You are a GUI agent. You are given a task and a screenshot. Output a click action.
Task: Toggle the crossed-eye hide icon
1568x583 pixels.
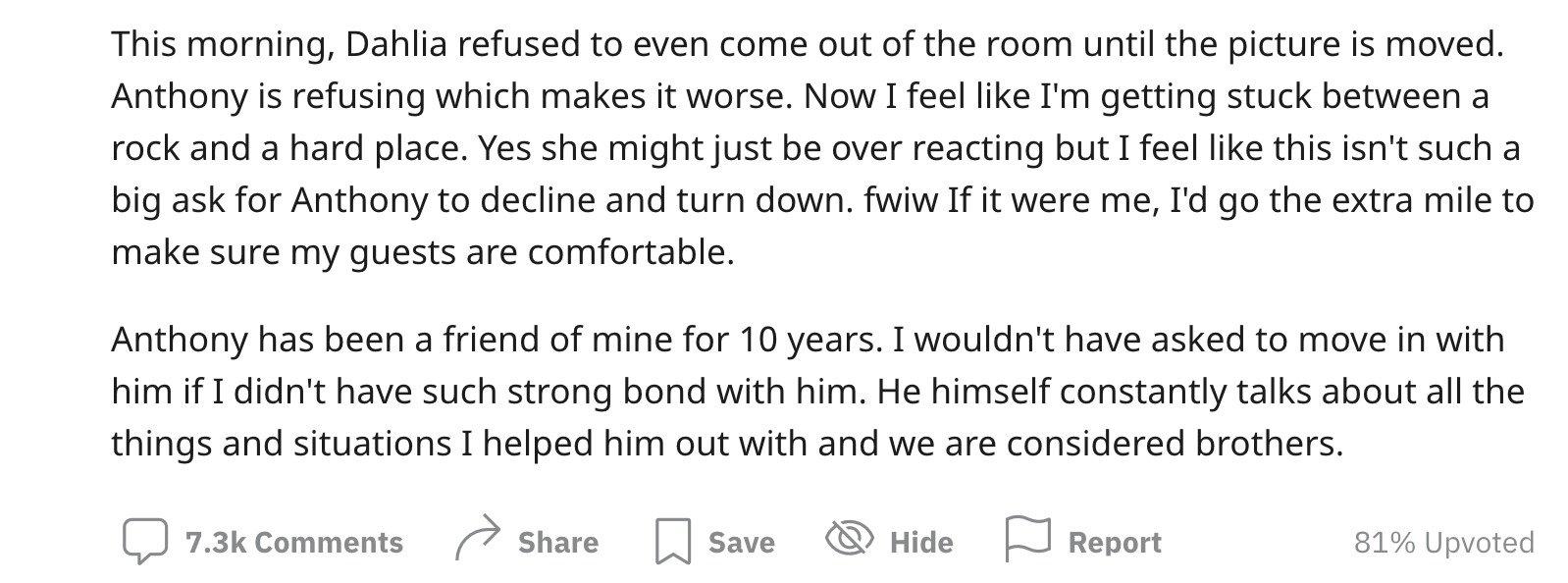(x=850, y=539)
